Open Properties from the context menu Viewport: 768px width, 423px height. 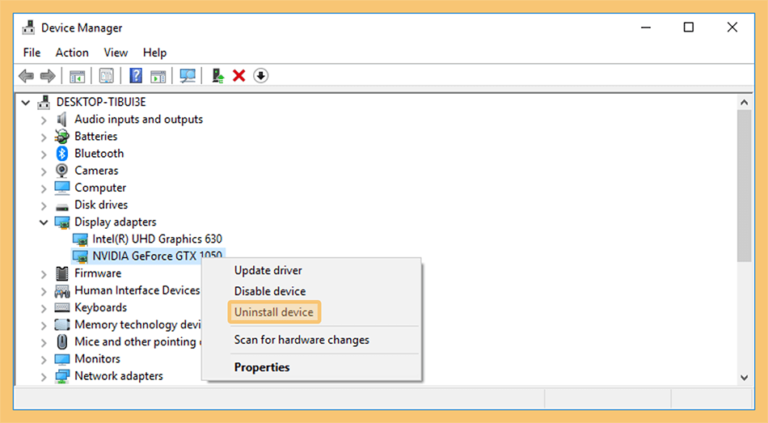[262, 367]
